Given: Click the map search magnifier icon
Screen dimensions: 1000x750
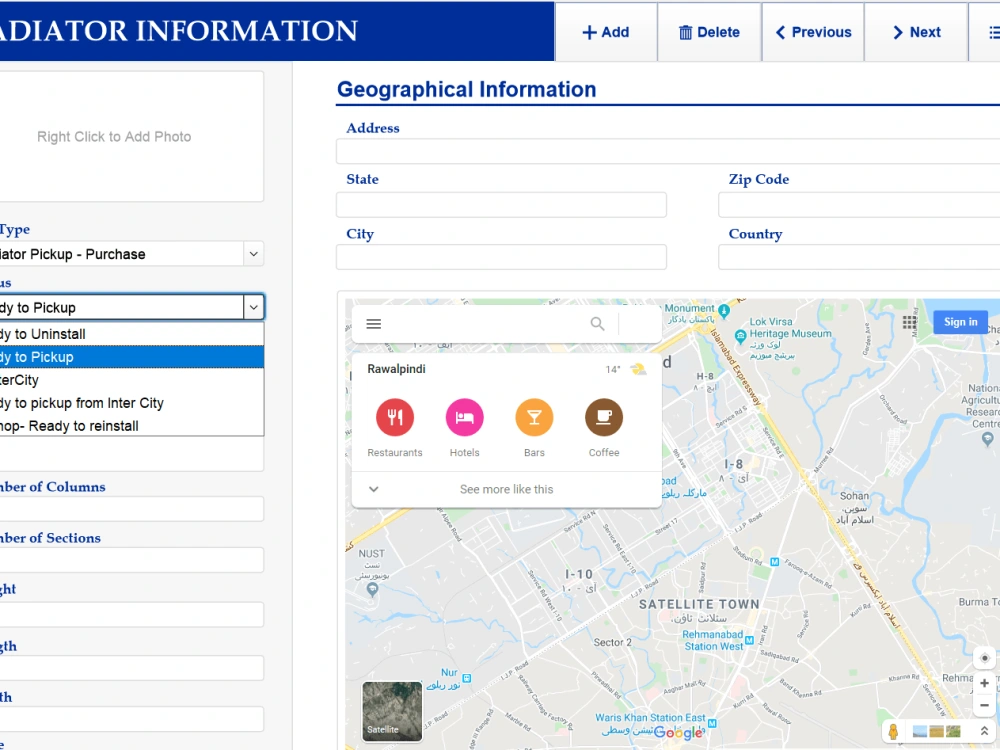Looking at the screenshot, I should (x=598, y=324).
